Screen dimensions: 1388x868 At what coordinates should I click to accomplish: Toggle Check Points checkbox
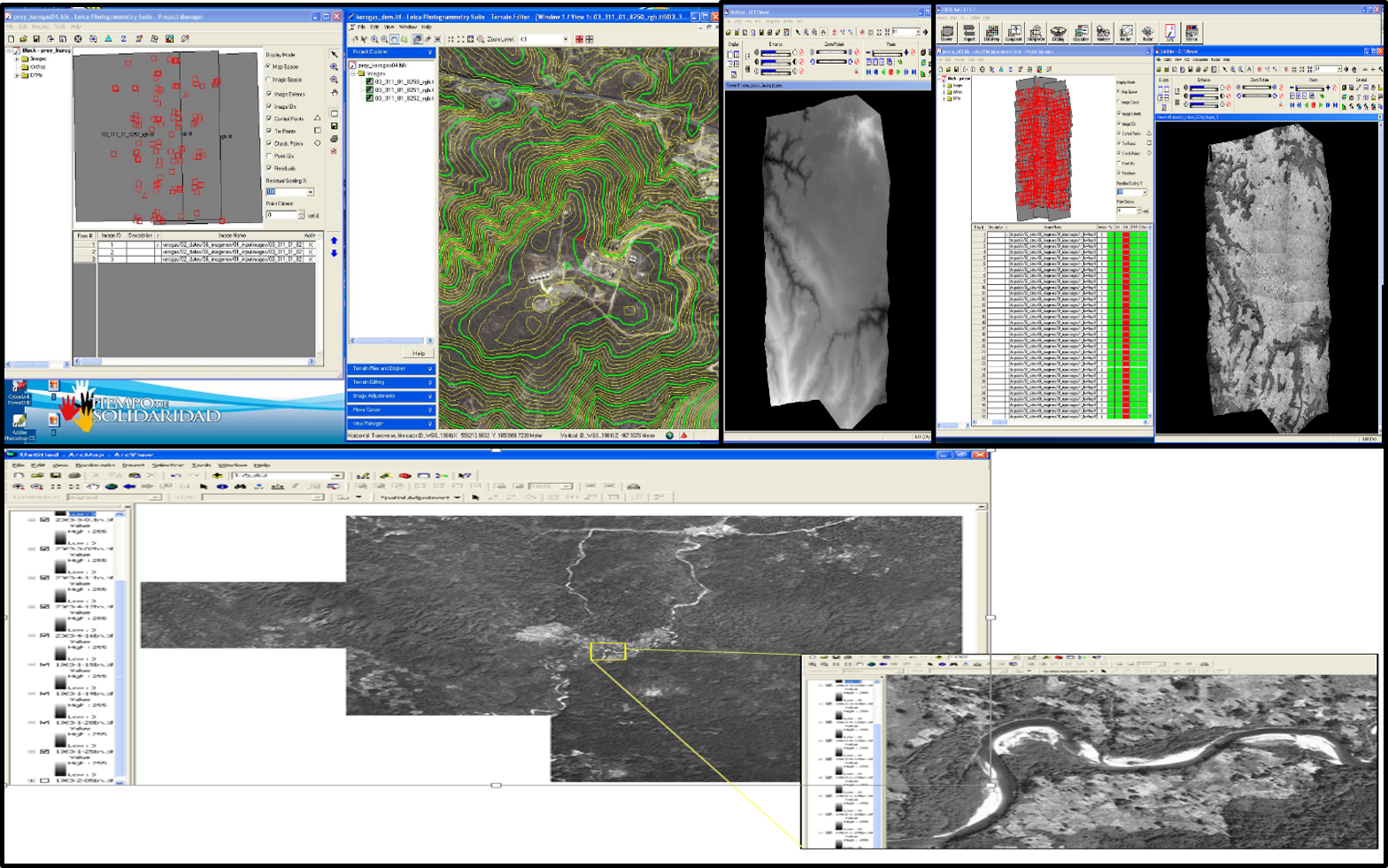tap(269, 143)
